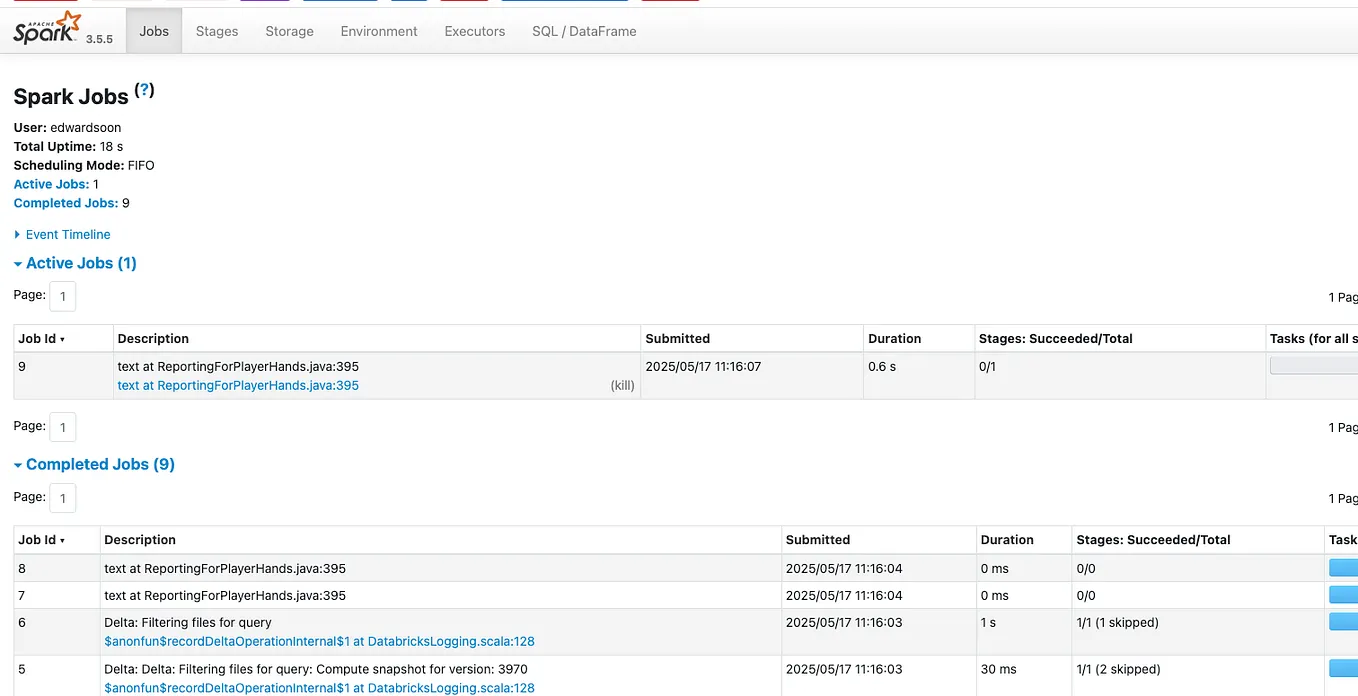
Task: View the Environment tab
Action: pos(378,31)
